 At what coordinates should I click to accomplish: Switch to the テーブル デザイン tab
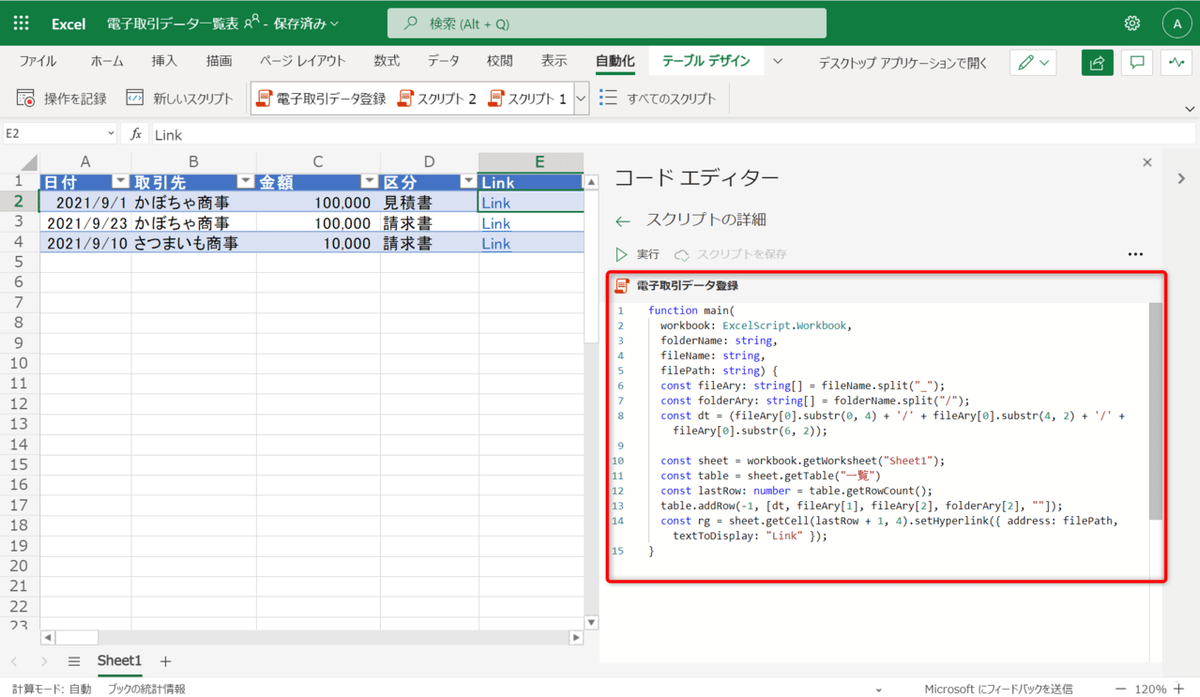point(706,61)
